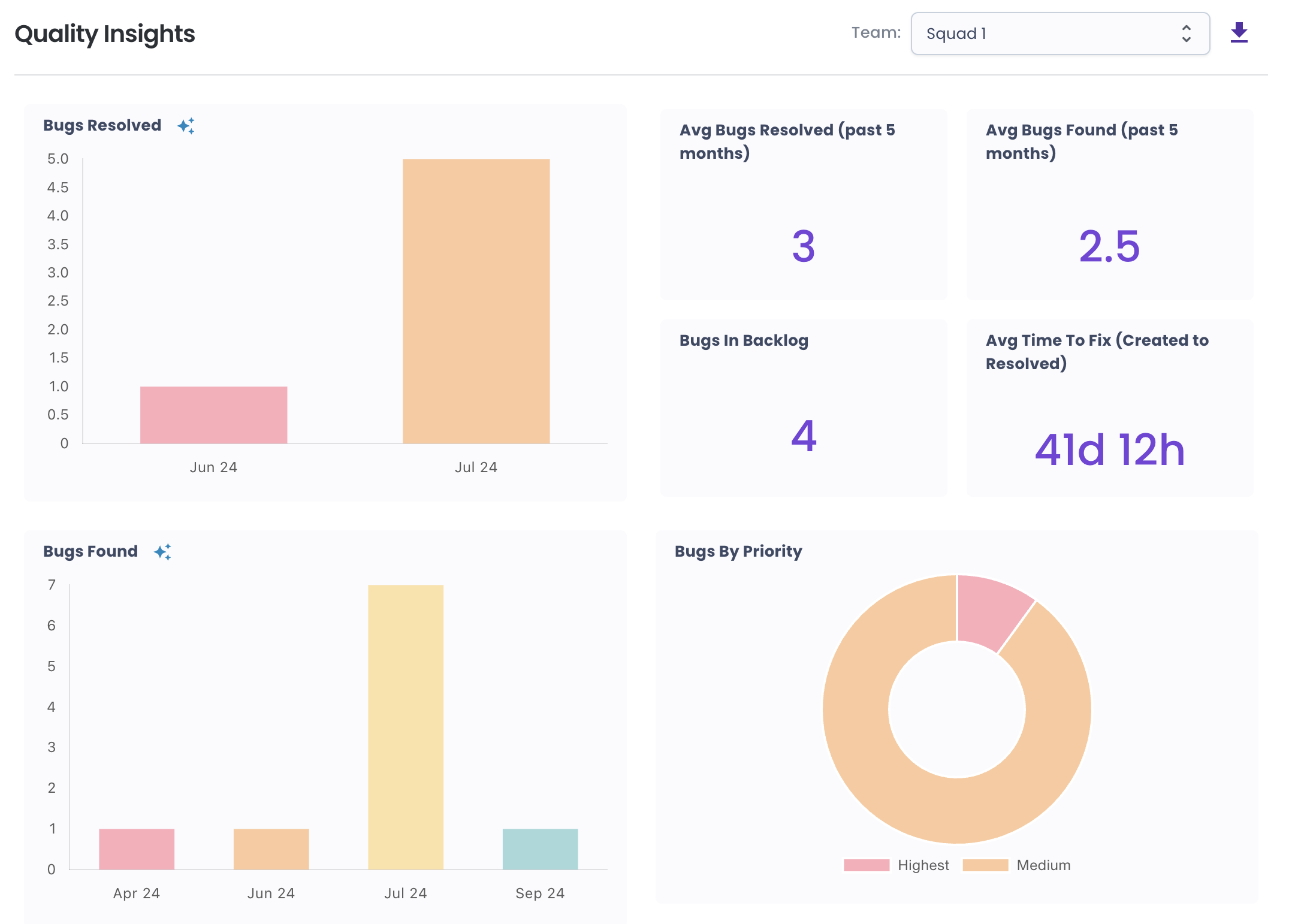Click the download report icon
1292x924 pixels.
coord(1239,33)
